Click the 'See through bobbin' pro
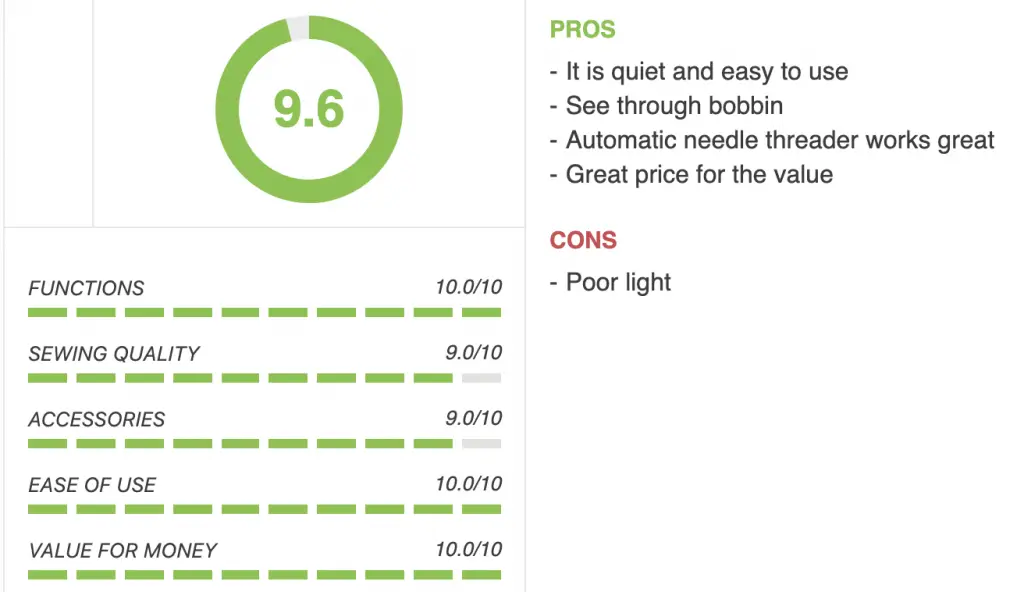This screenshot has height=592, width=1024. [x=674, y=106]
